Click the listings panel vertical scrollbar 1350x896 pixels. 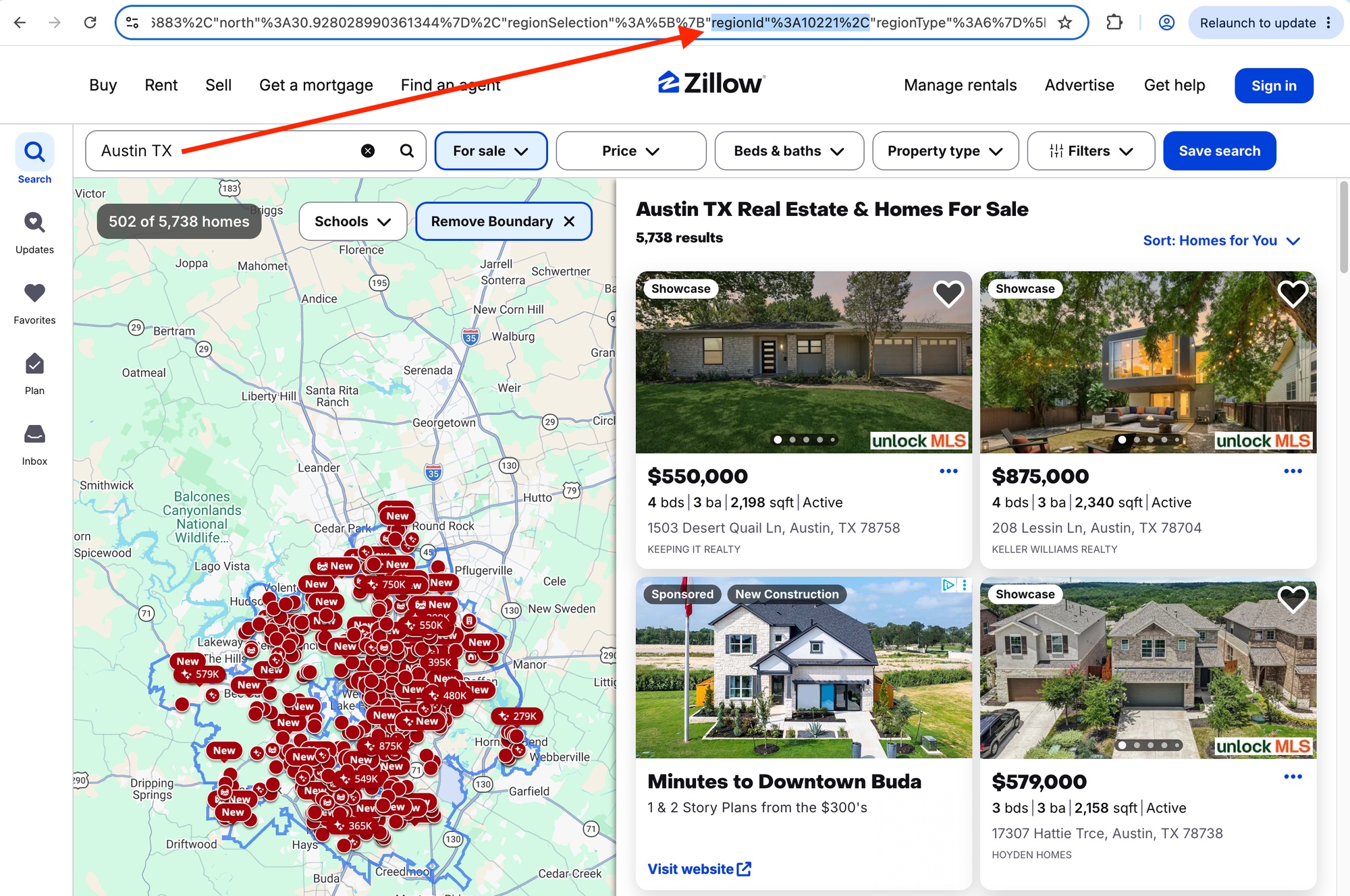tap(1343, 227)
